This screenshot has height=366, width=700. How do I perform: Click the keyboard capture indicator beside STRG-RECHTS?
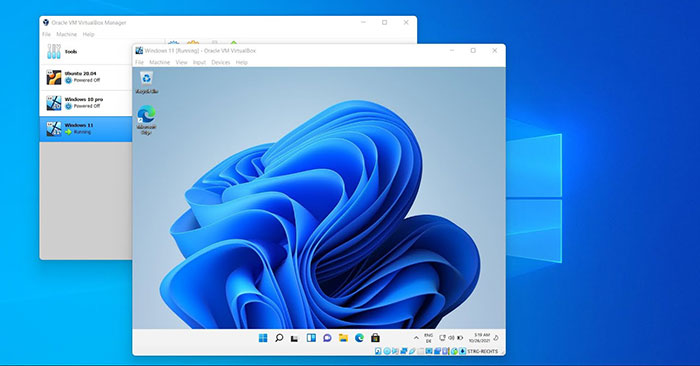(462, 351)
